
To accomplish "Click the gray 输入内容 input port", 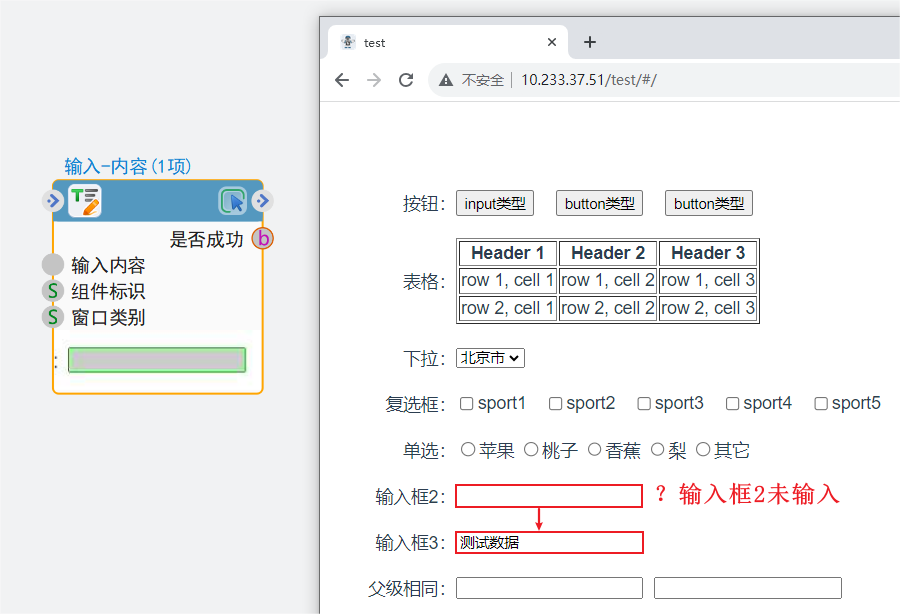I will point(52,265).
